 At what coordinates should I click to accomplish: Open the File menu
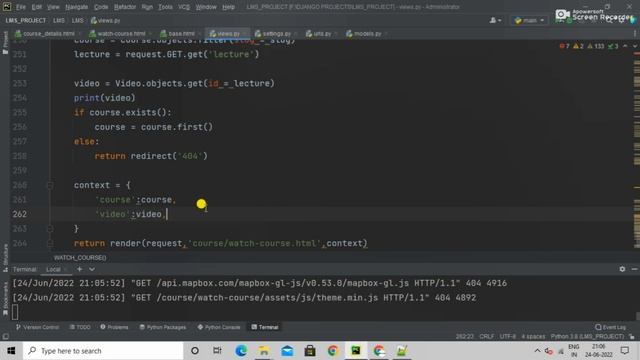[21, 7]
